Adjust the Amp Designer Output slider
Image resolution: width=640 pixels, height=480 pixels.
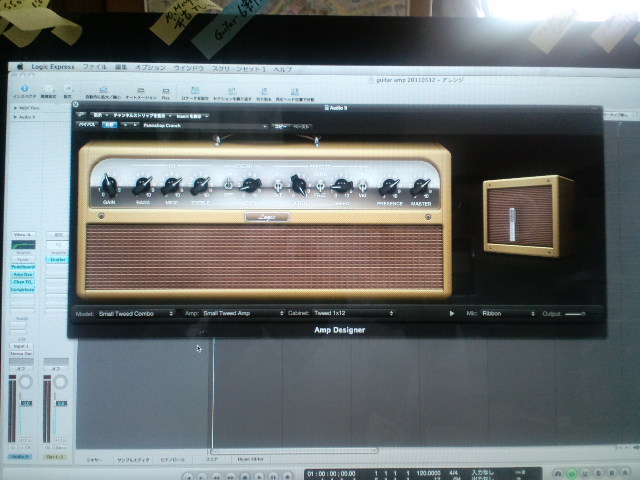coord(575,314)
